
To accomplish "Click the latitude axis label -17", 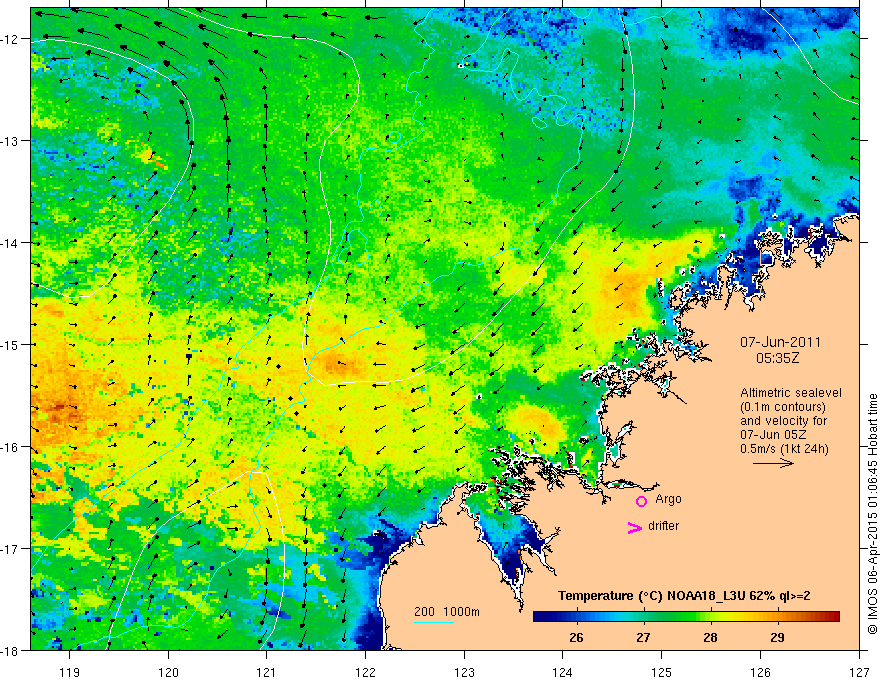I will coord(10,548).
